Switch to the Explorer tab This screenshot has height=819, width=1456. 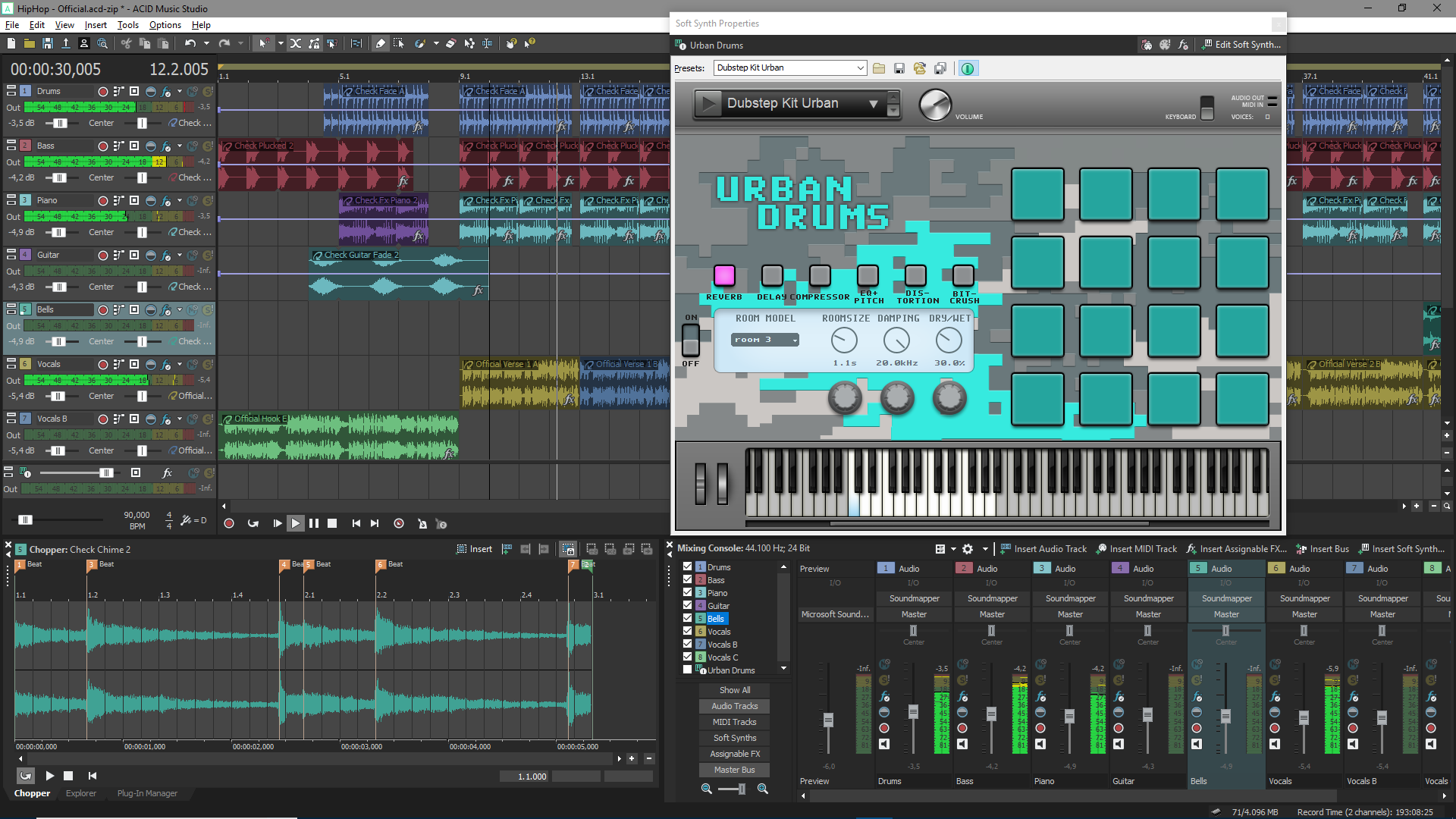[81, 793]
